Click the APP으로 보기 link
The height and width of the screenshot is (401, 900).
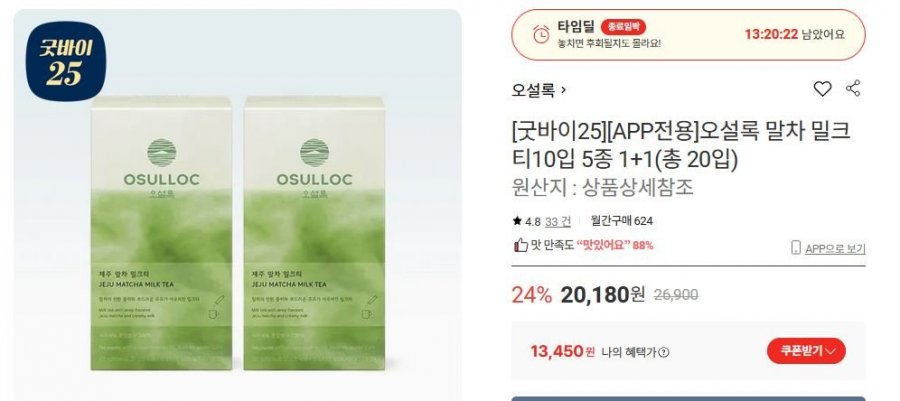point(835,248)
